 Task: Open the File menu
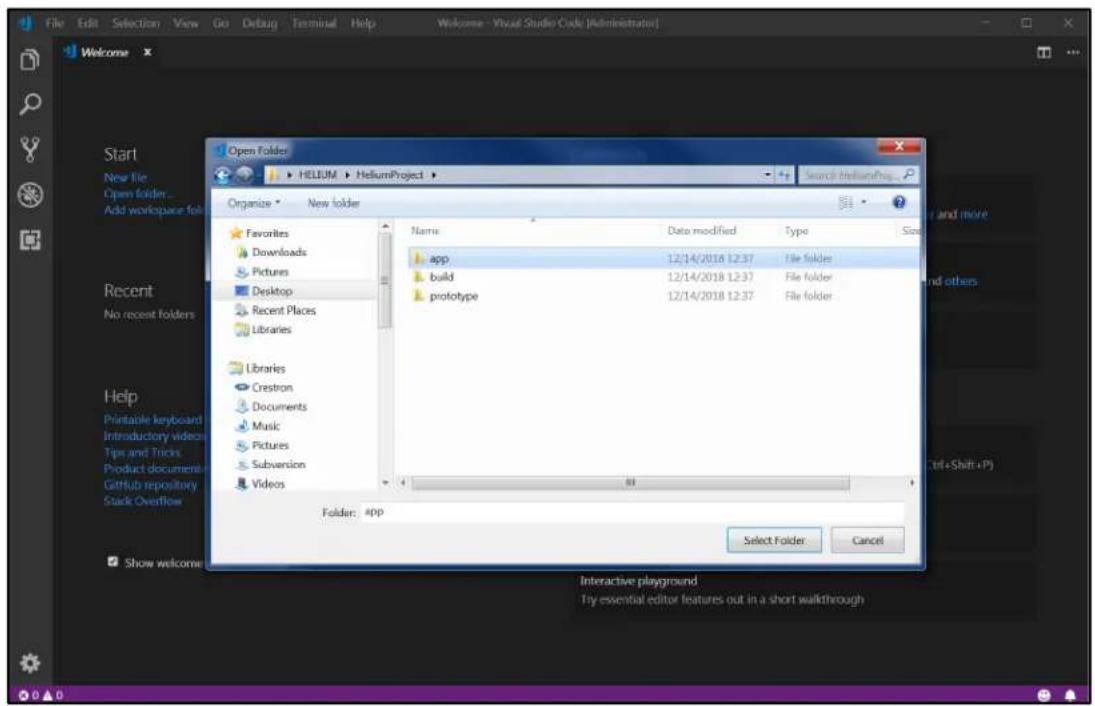54,23
